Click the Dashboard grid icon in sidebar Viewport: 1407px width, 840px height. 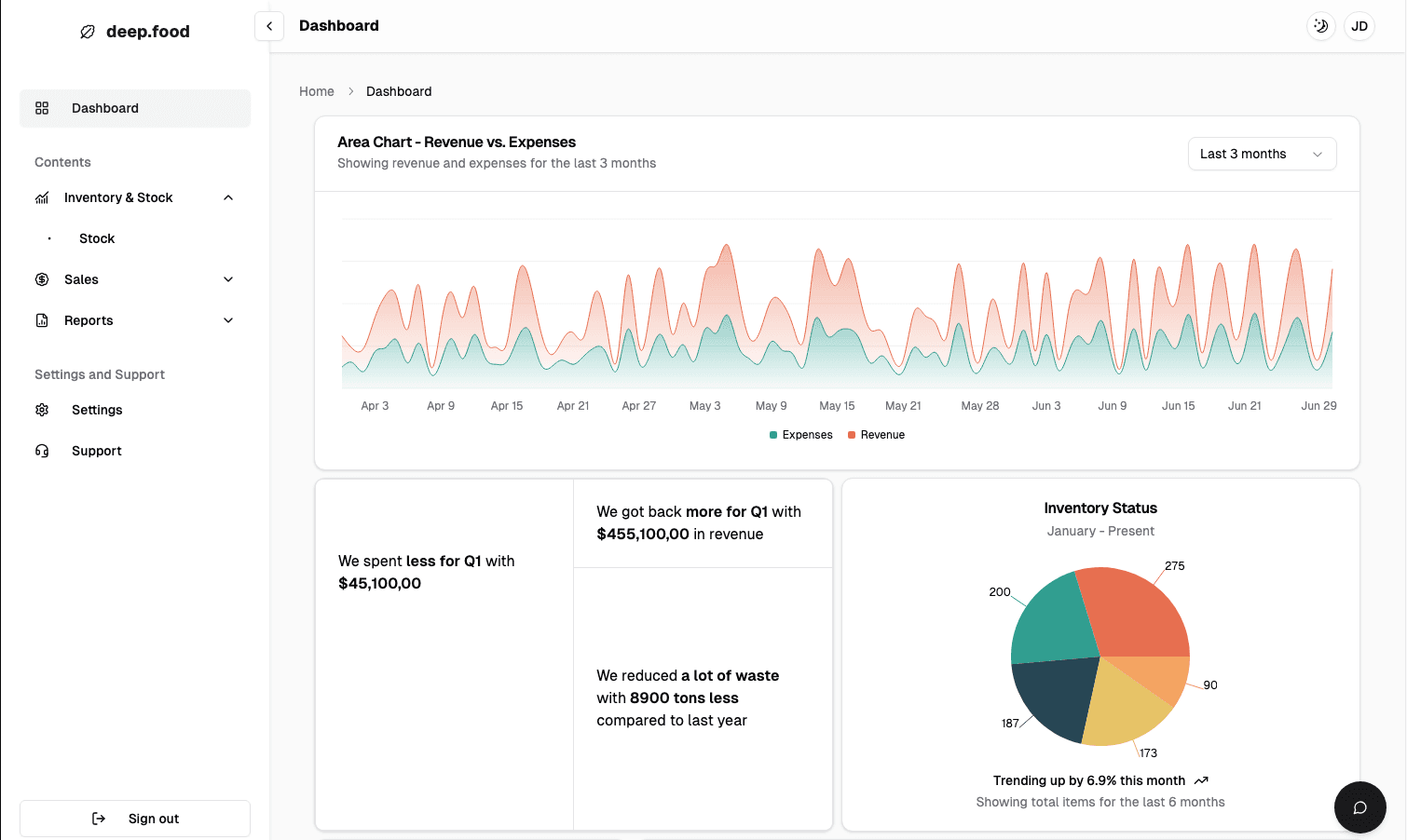coord(42,108)
